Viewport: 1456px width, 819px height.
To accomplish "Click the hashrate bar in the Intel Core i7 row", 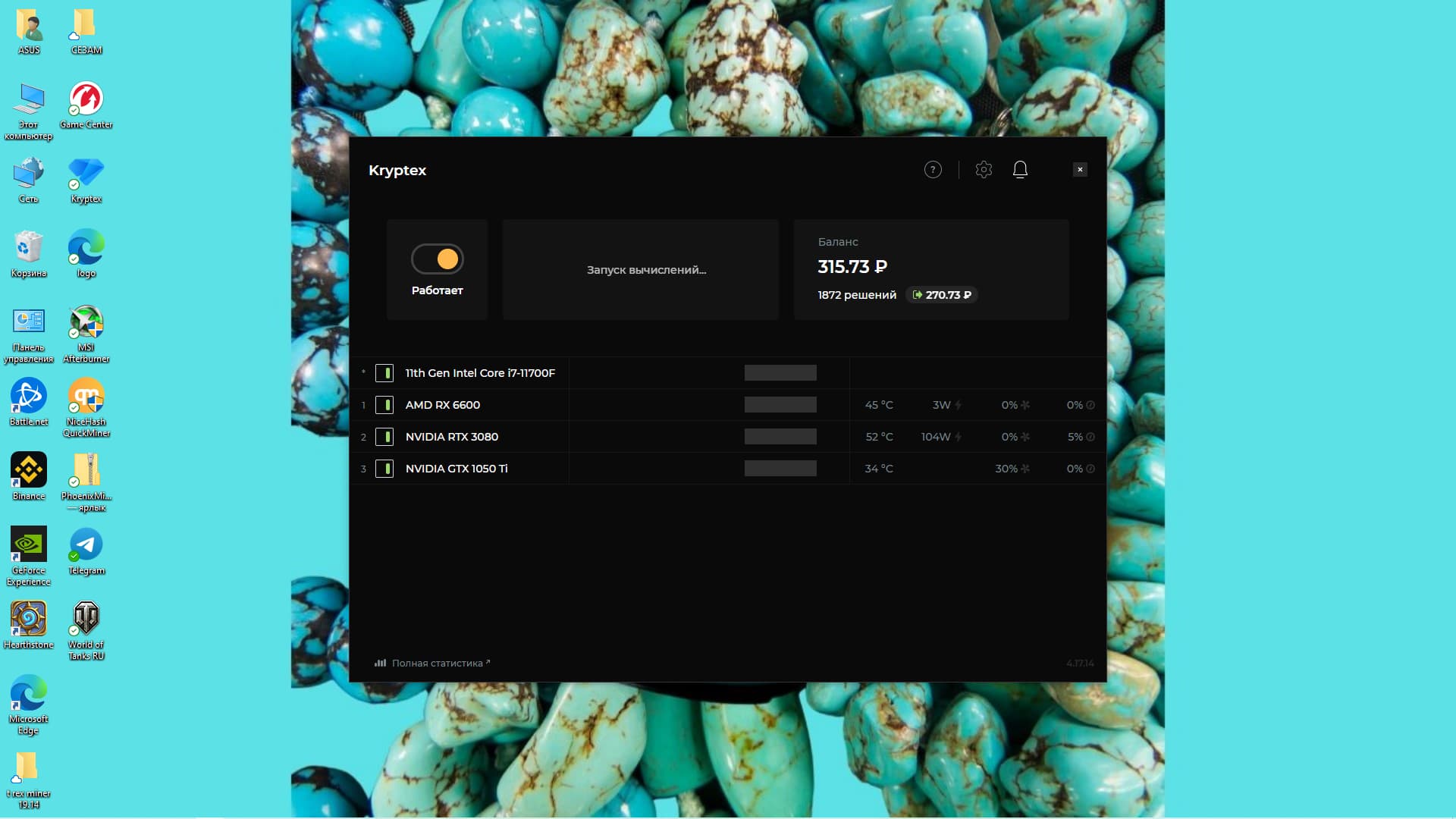I will click(x=780, y=373).
